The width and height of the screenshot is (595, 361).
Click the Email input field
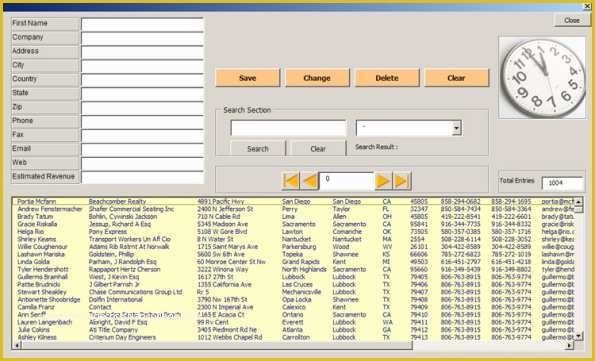point(142,150)
